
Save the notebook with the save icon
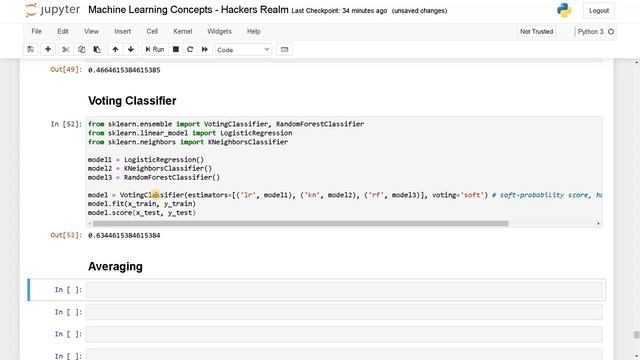pos(31,49)
